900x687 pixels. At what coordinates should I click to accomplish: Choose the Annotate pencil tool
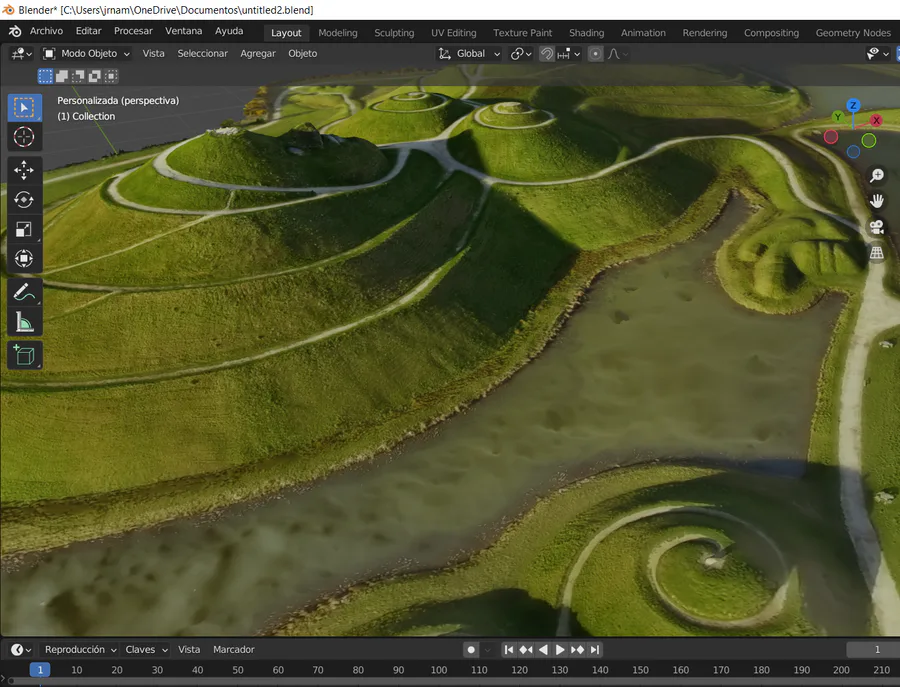tap(24, 292)
